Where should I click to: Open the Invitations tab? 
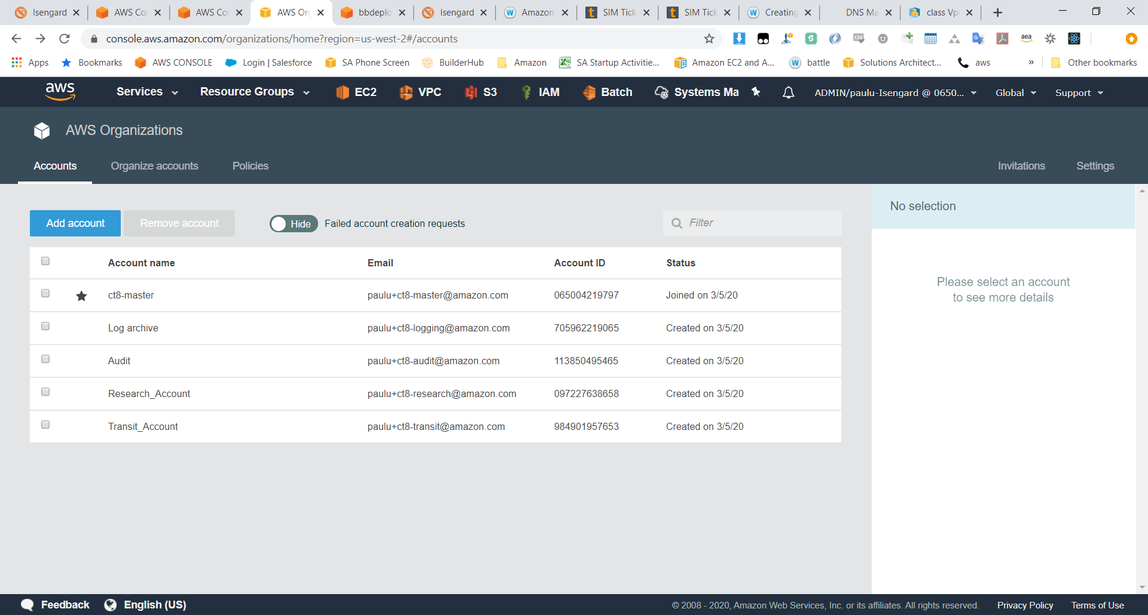(x=1021, y=166)
